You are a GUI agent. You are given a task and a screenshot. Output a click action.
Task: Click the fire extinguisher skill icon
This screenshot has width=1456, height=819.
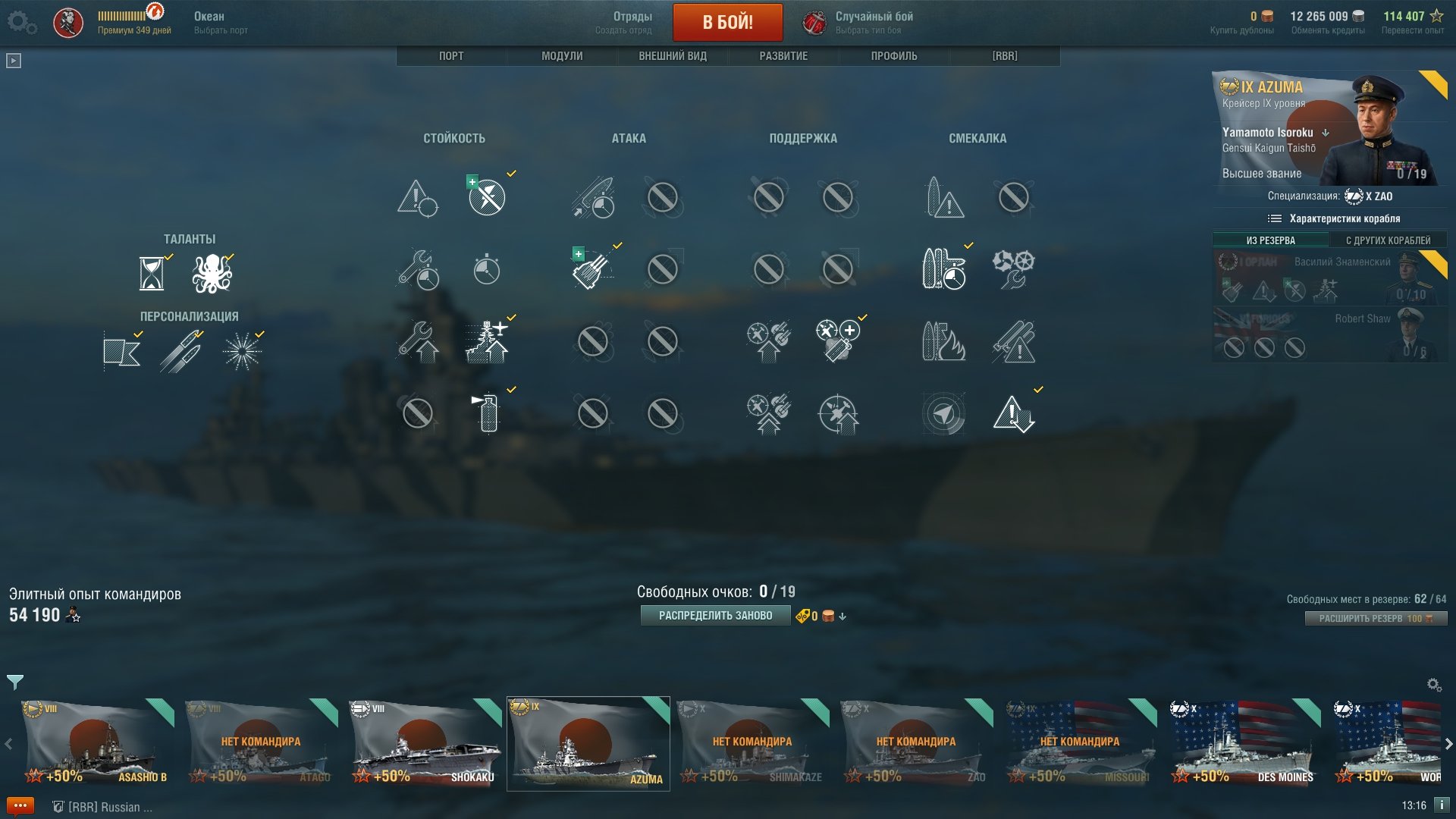click(488, 413)
